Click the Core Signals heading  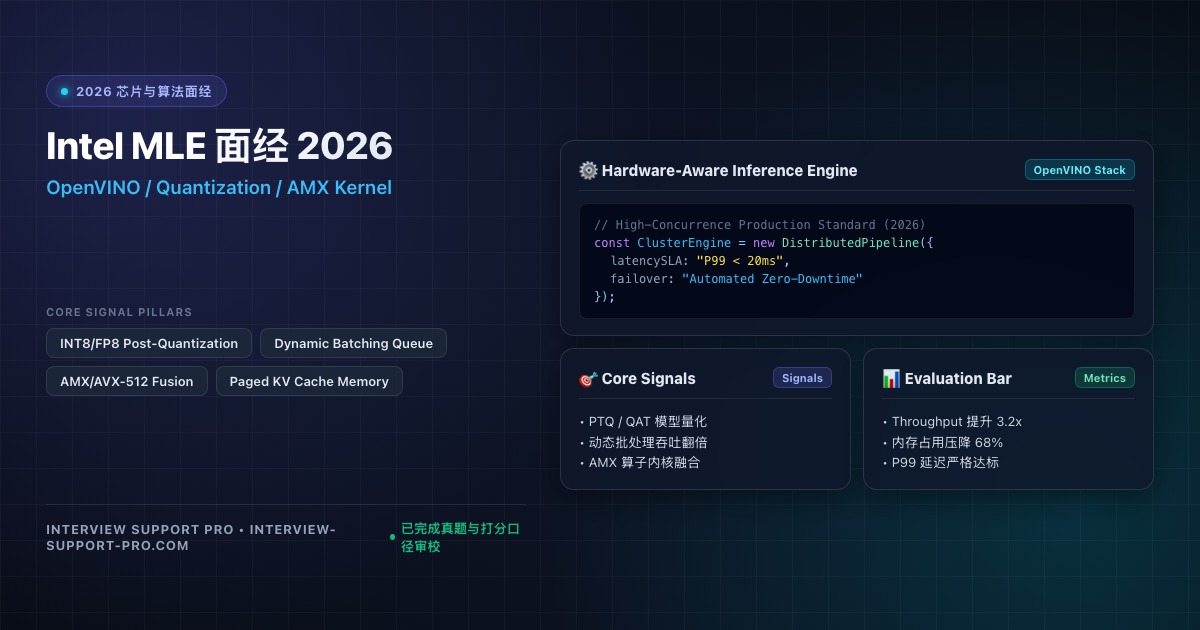pos(648,379)
